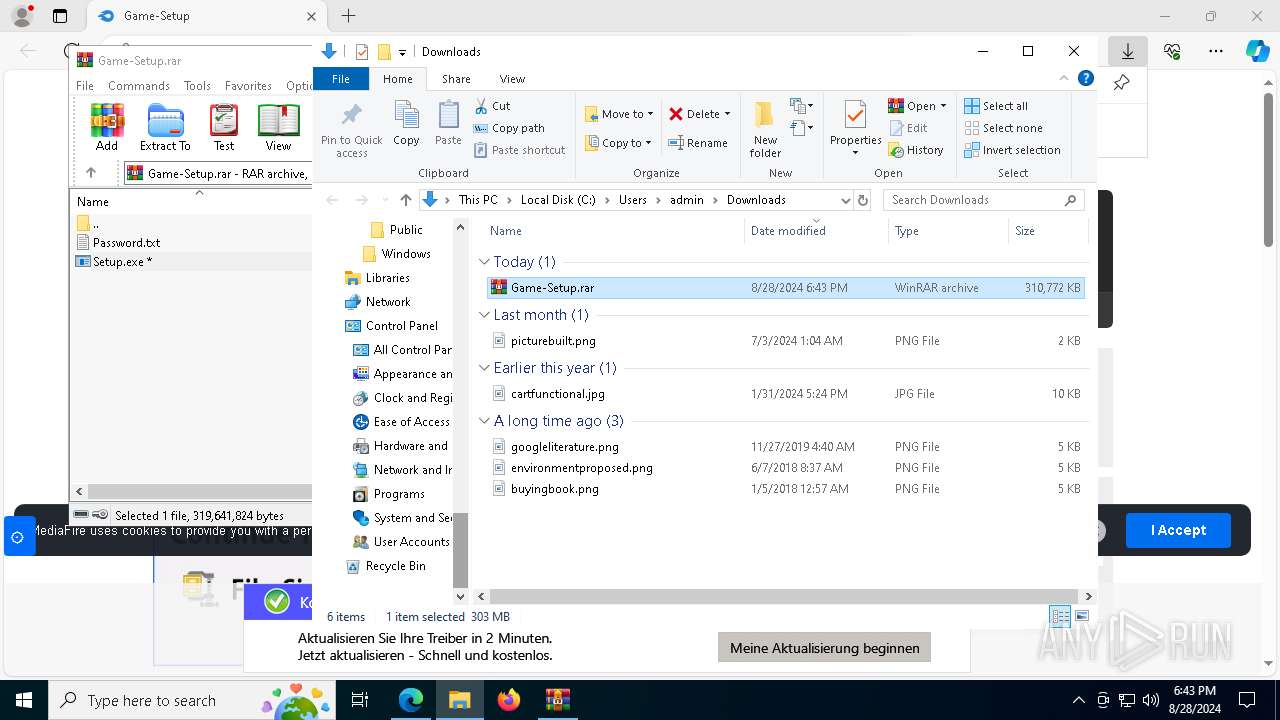Screen dimensions: 1280x720
Task: Switch to details view button
Action: [x=1060, y=616]
